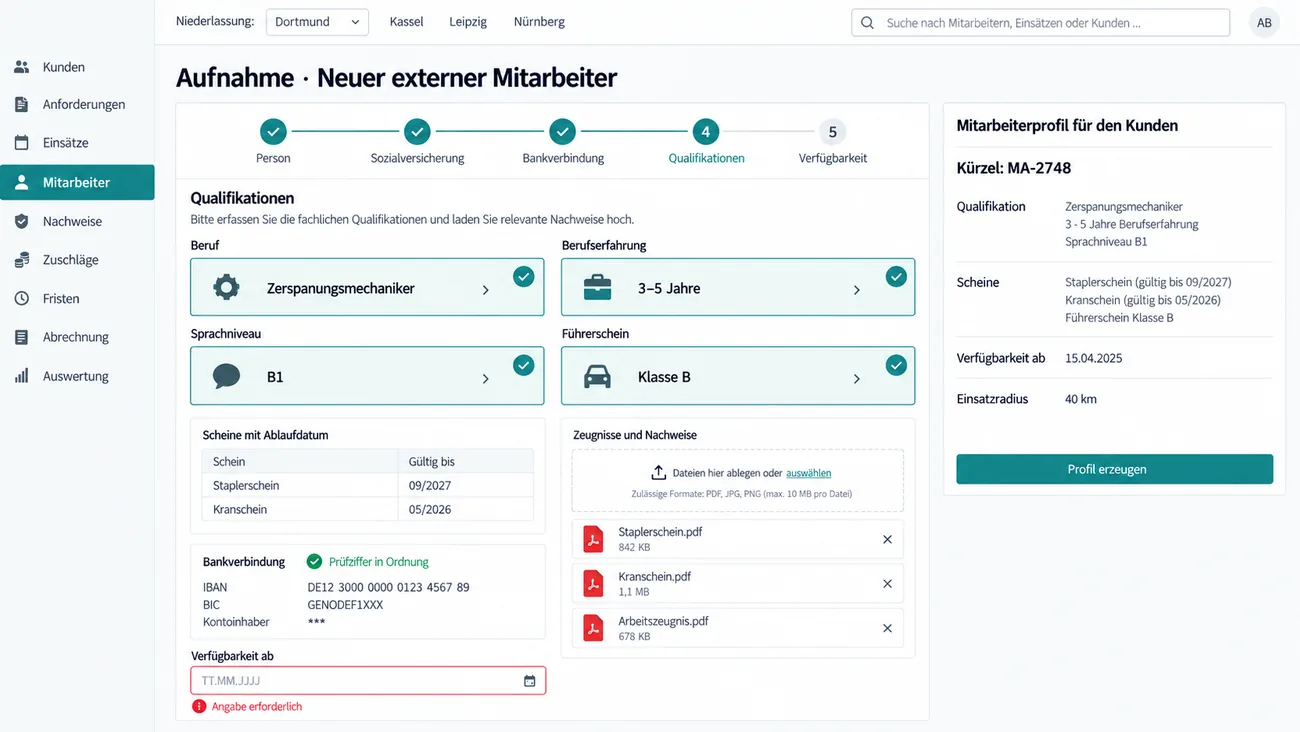Click the speech bubble icon in Sprachniveau card
Screen dimensions: 1300x732
(227, 377)
